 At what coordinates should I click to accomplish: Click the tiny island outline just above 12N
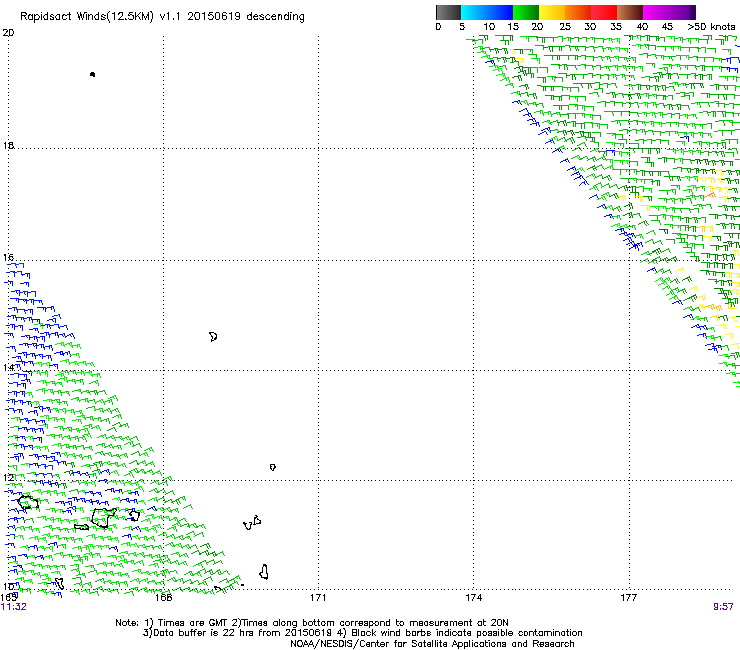(273, 467)
